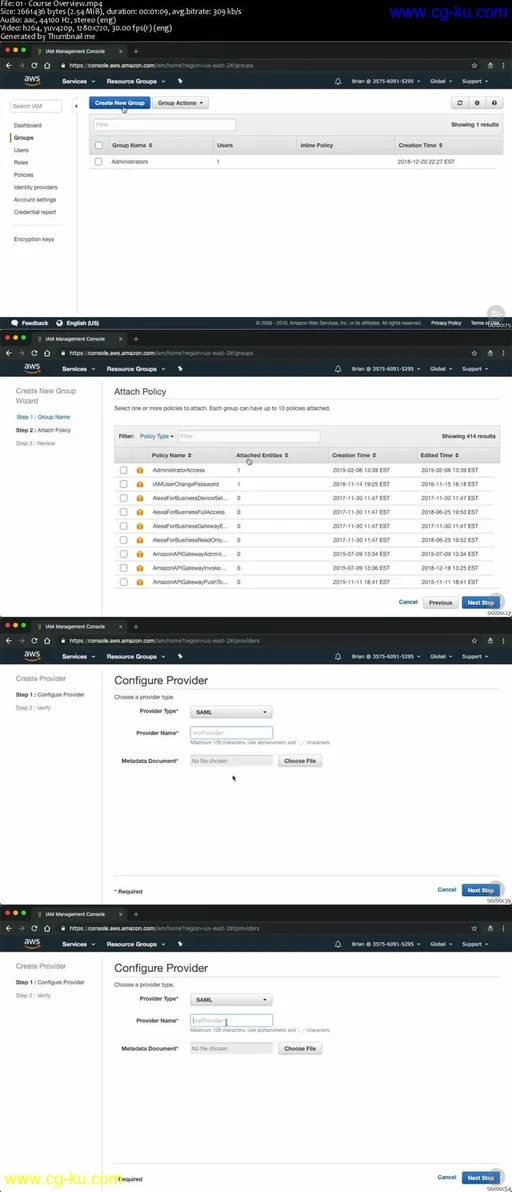Open the Brian account menu in the Groups frame
Screen dimensions: 512x1192
(x=385, y=81)
